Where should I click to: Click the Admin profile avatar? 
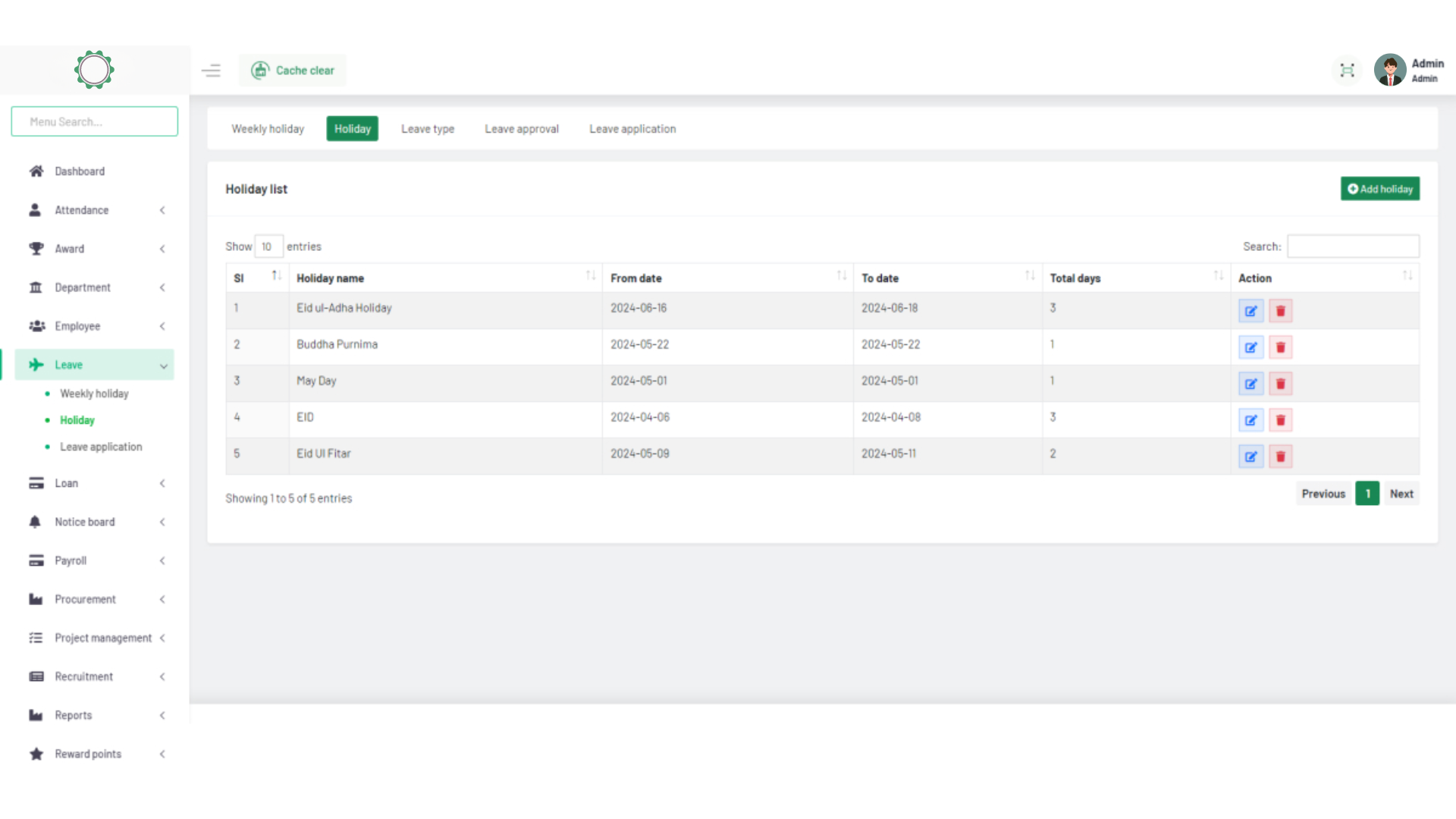point(1389,71)
